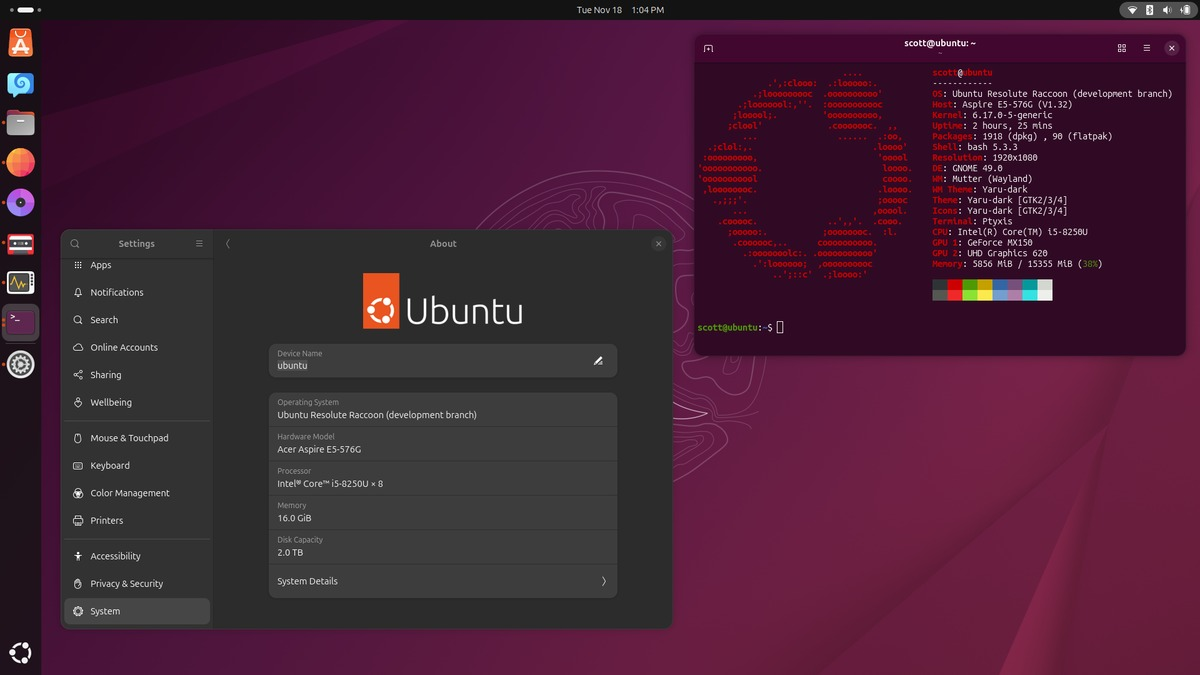The width and height of the screenshot is (1200, 675).
Task: Click Show Apps at the dock bottom
Action: point(20,652)
